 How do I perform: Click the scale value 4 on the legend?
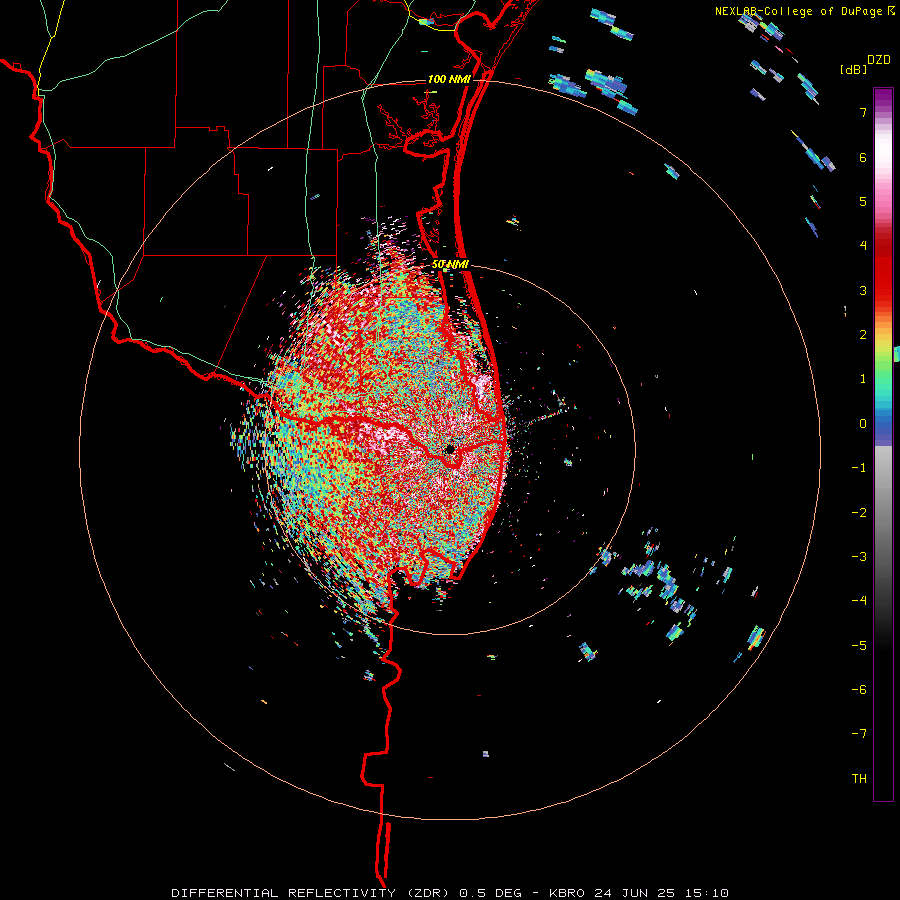click(x=863, y=246)
